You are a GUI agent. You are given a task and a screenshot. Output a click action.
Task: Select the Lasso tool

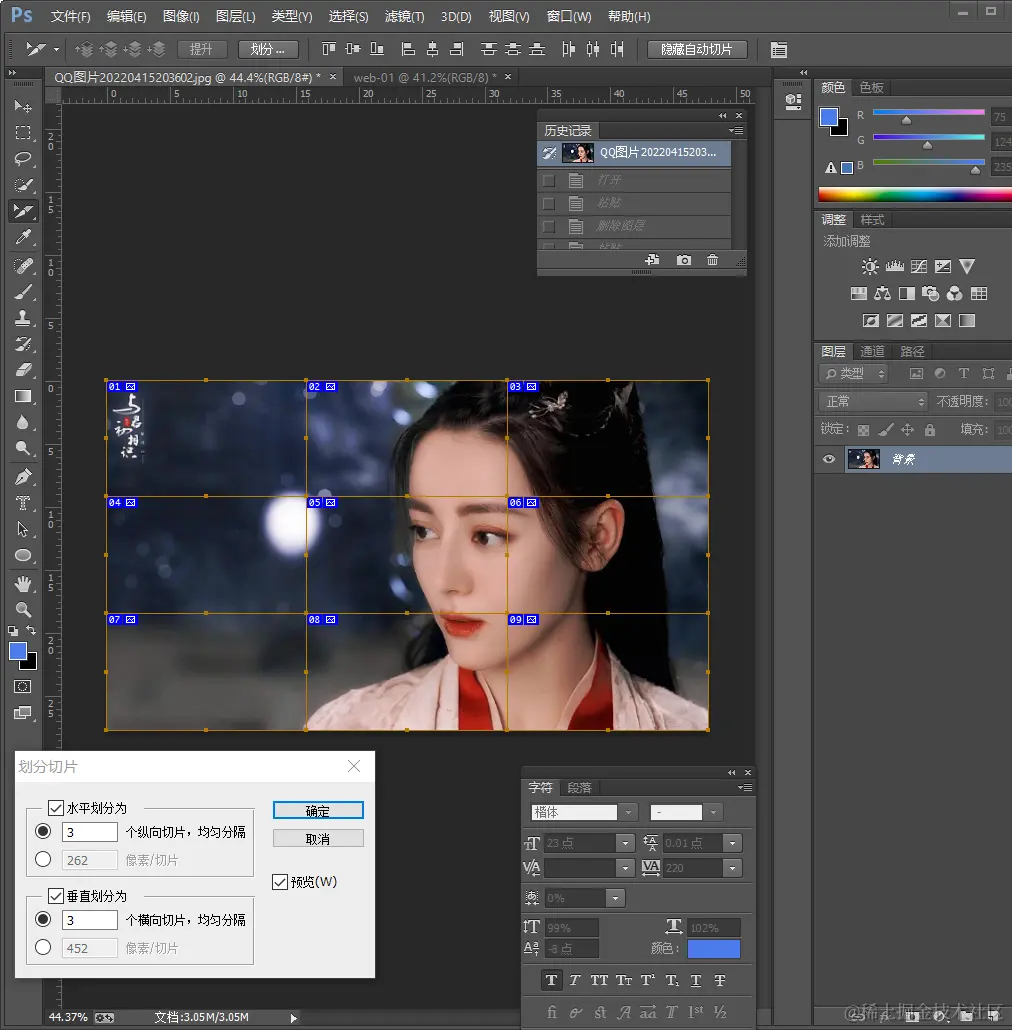[x=23, y=159]
